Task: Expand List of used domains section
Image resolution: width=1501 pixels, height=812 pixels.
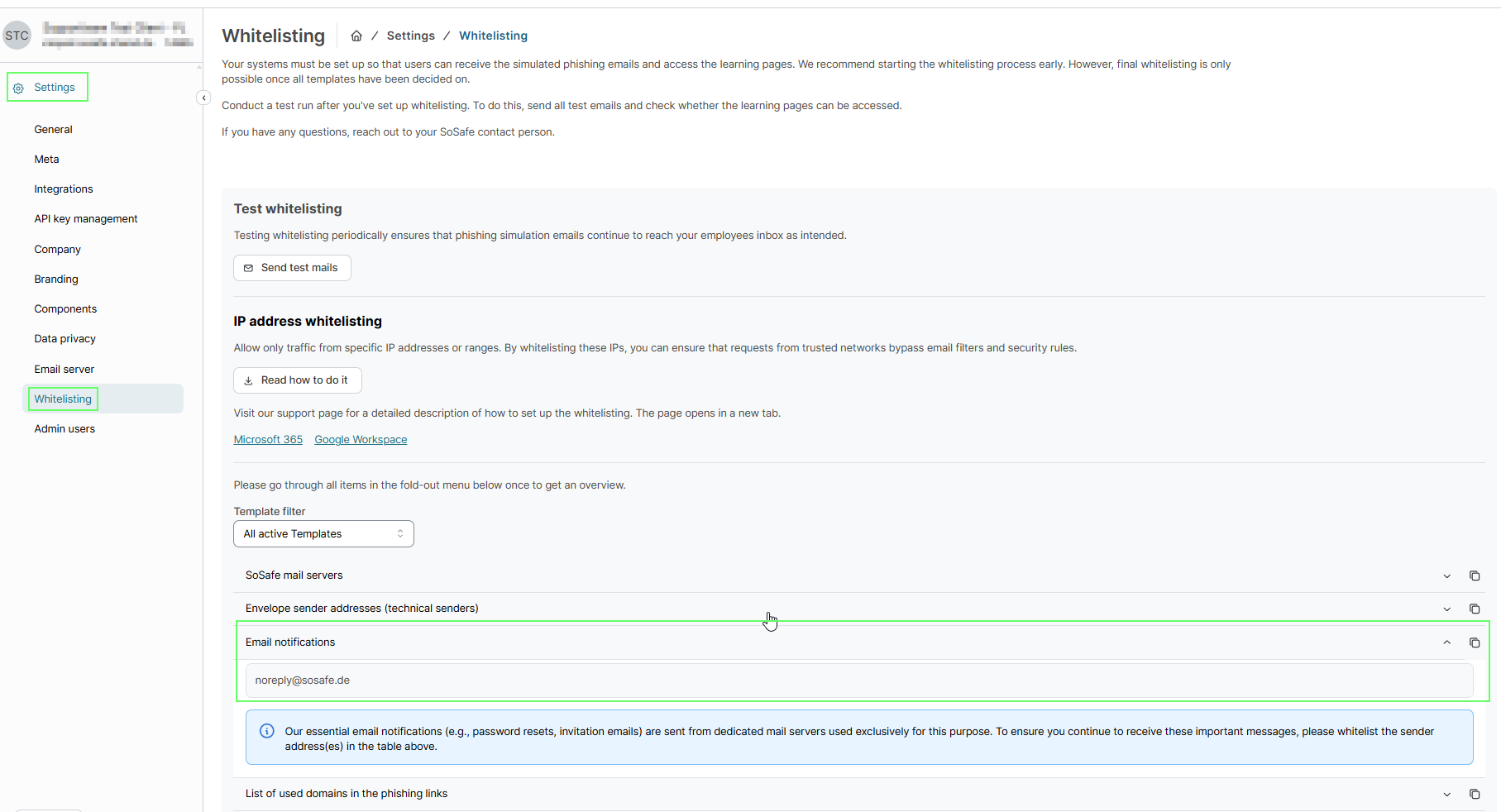Action: [1446, 794]
